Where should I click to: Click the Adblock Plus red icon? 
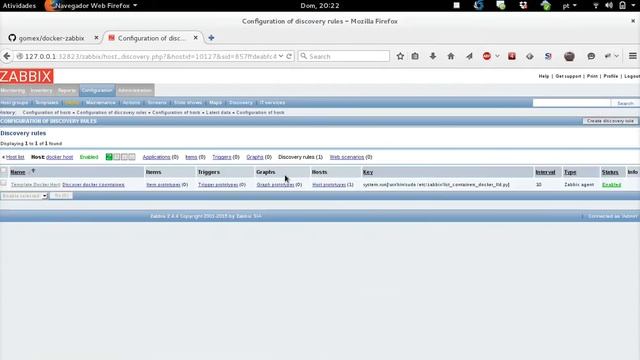(487, 56)
